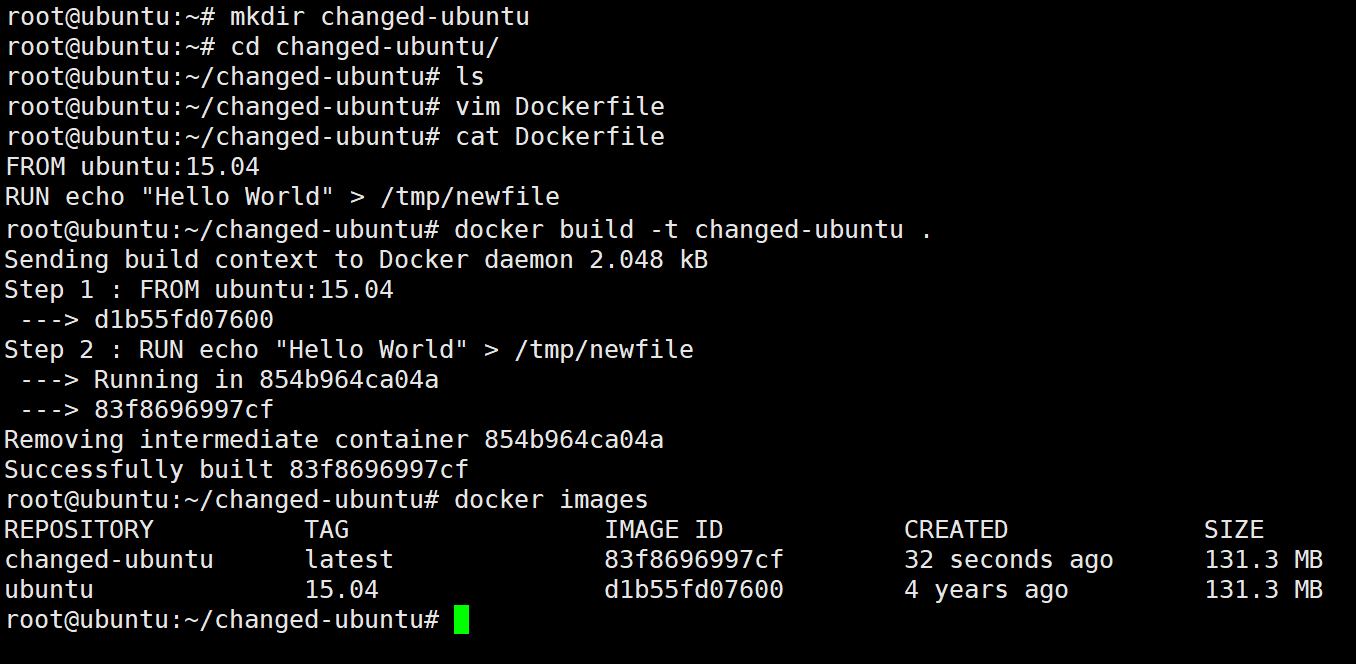Click the "vim Dockerfile" command line
1356x664 pixels.
(x=559, y=107)
